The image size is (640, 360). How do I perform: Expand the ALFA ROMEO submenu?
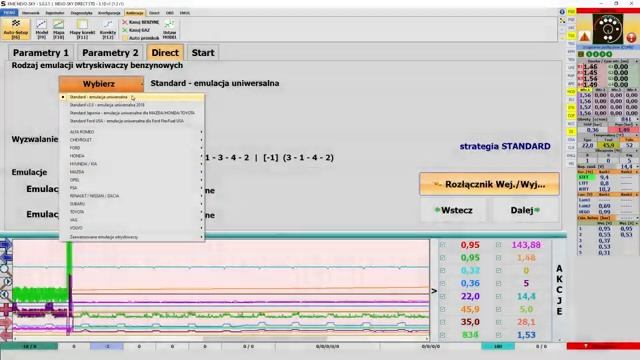pyautogui.click(x=132, y=132)
